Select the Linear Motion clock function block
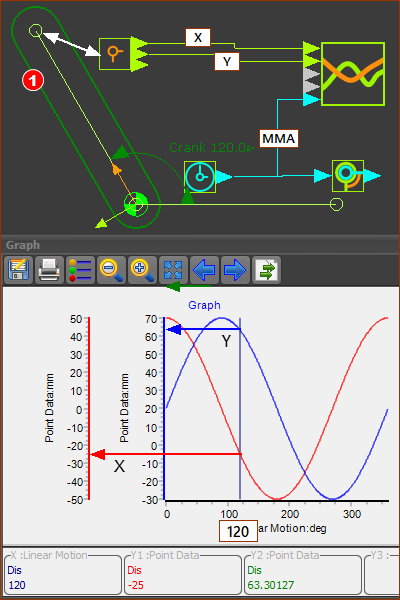The image size is (400, 600). pos(200,177)
